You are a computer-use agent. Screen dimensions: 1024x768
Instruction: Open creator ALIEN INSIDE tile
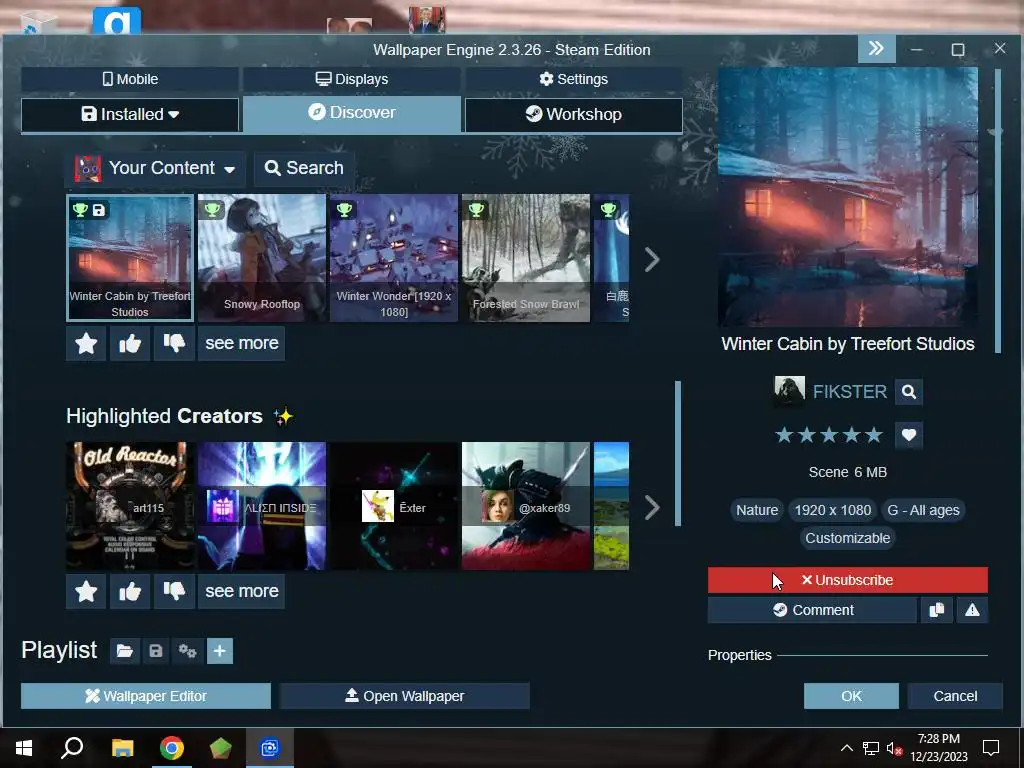tap(262, 506)
